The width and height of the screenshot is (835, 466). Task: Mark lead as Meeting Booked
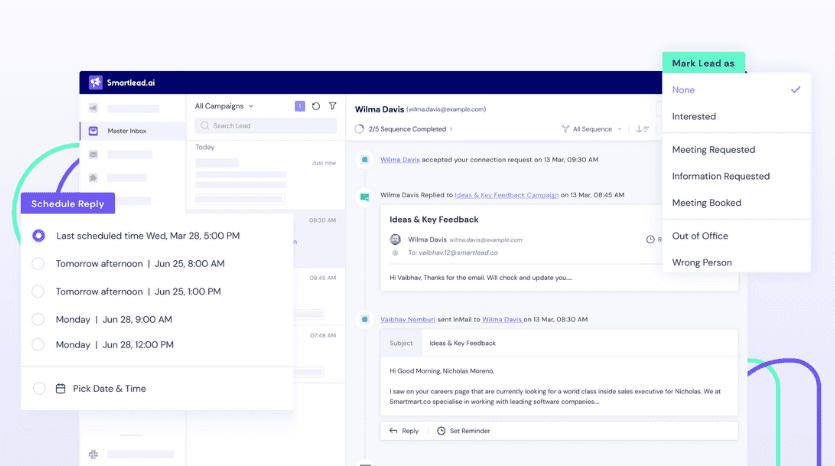coord(736,203)
